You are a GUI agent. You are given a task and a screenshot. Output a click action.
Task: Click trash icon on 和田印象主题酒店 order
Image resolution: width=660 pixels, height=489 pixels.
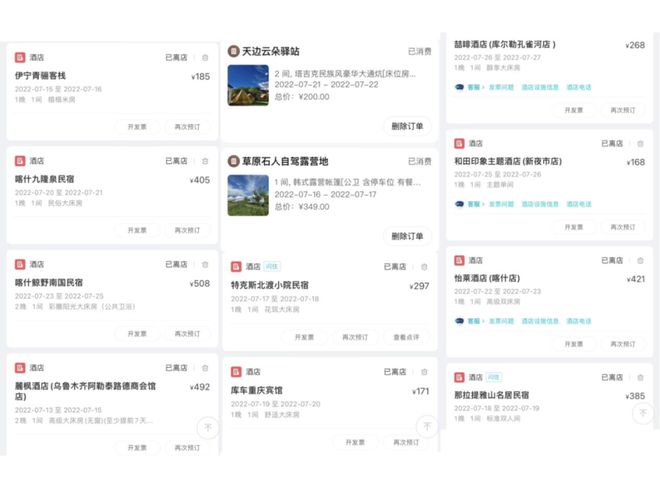(x=640, y=144)
